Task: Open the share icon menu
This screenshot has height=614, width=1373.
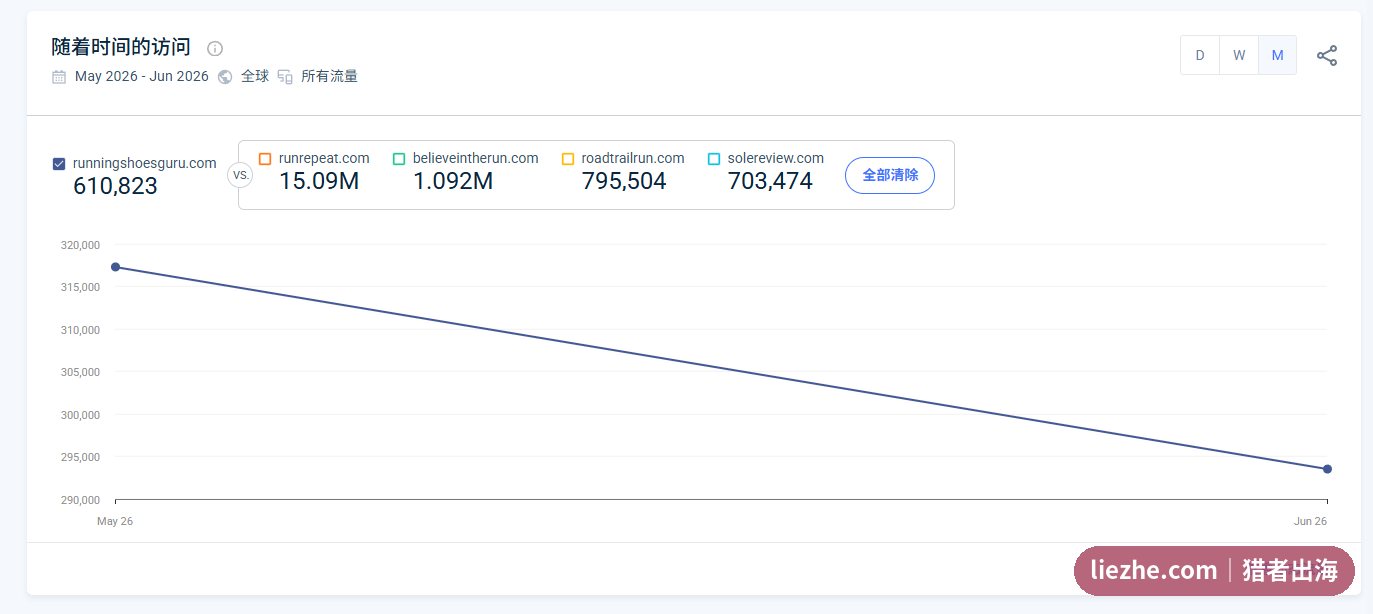Action: point(1326,56)
